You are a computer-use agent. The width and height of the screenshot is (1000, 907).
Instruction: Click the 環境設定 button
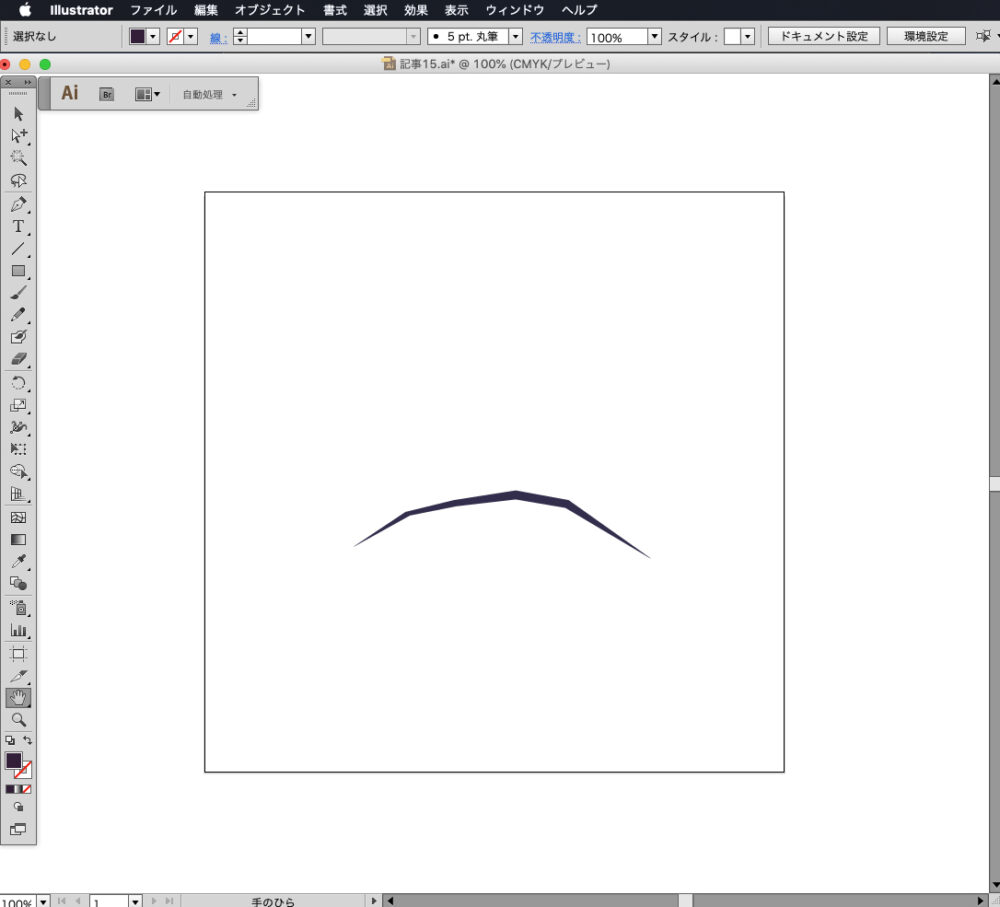[x=926, y=36]
